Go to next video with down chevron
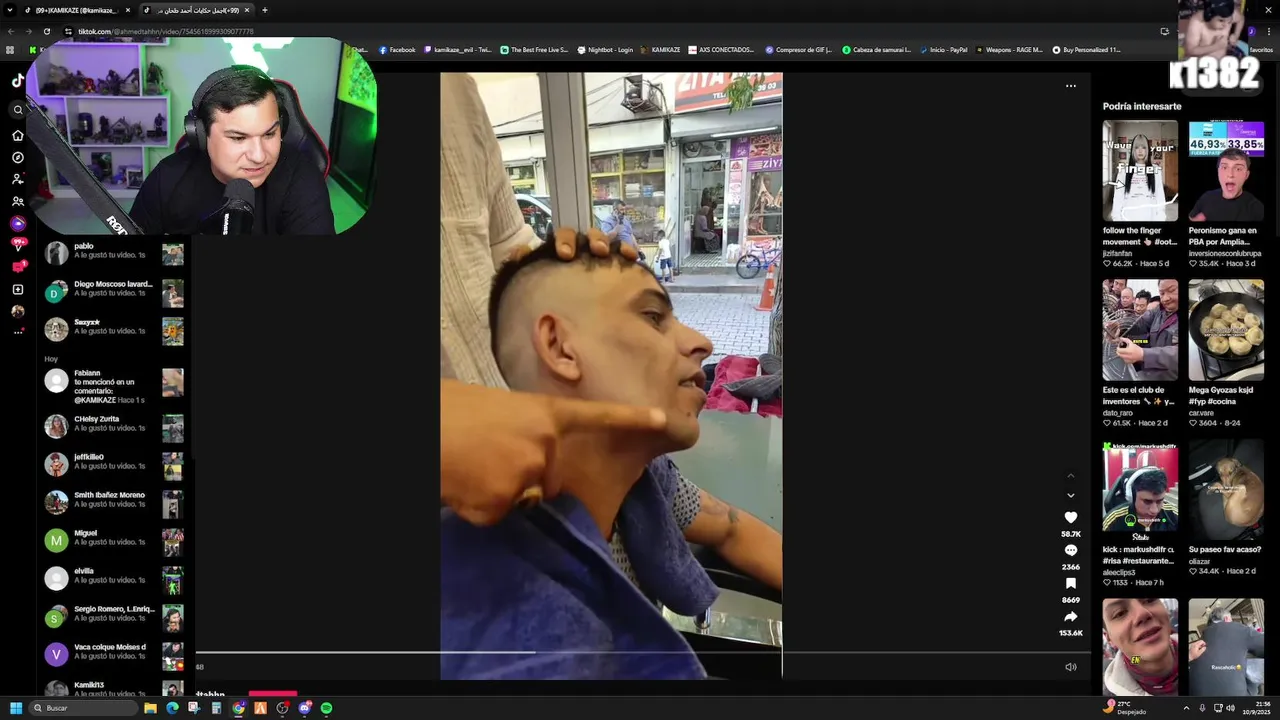Viewport: 1280px width, 720px height. pyautogui.click(x=1070, y=495)
